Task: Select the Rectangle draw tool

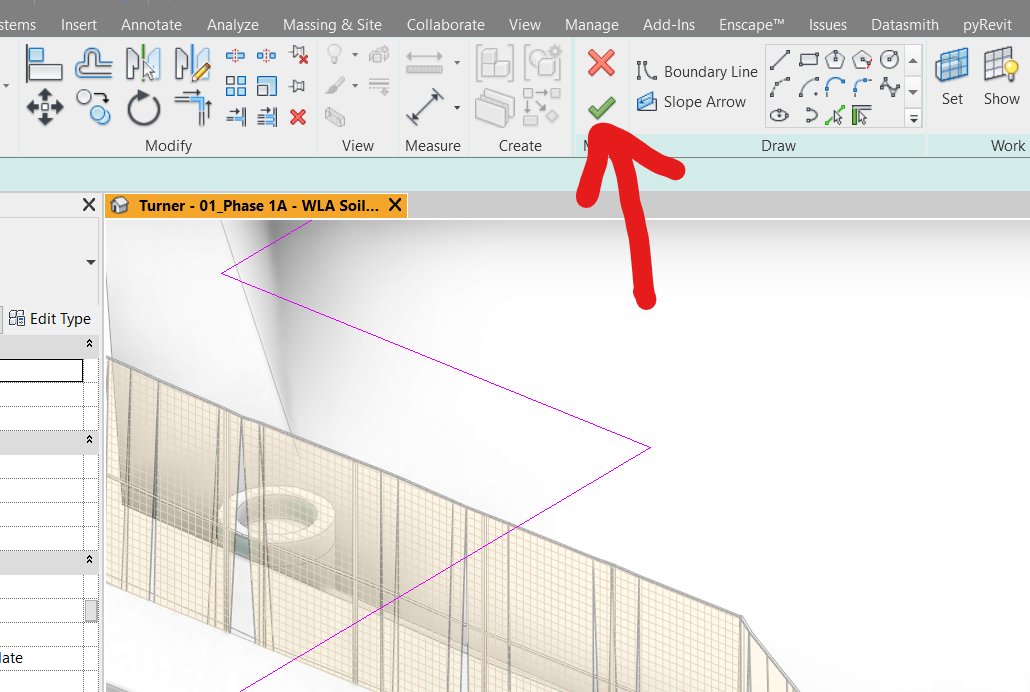Action: 809,60
